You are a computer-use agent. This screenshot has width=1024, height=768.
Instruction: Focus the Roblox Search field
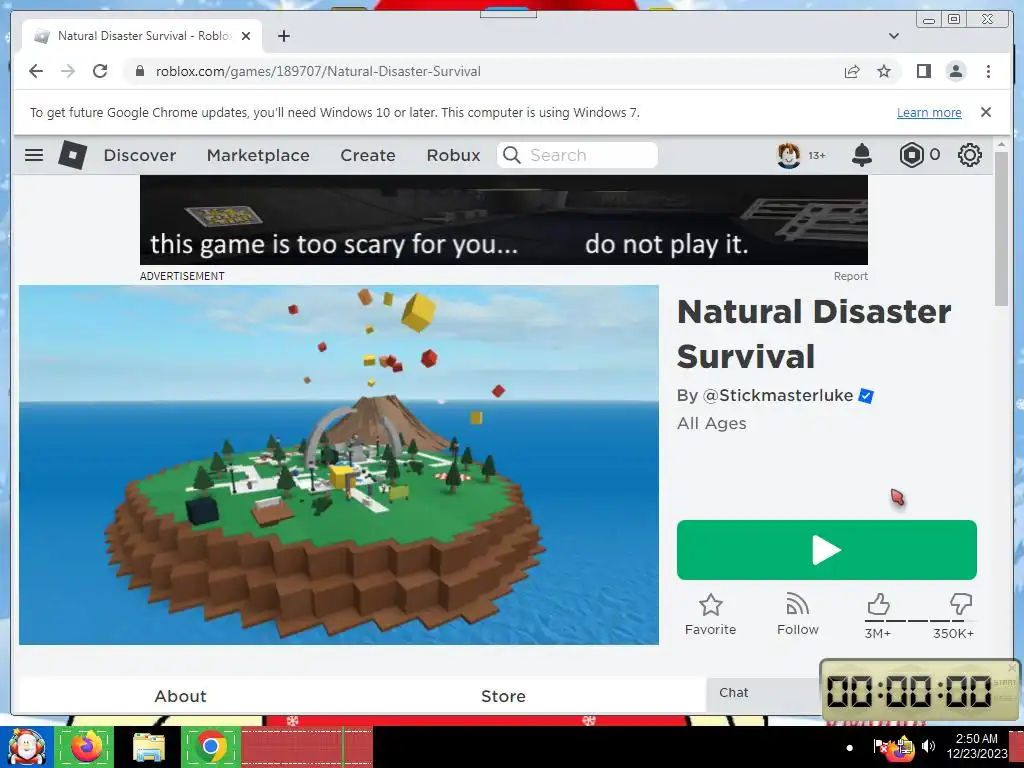point(577,155)
